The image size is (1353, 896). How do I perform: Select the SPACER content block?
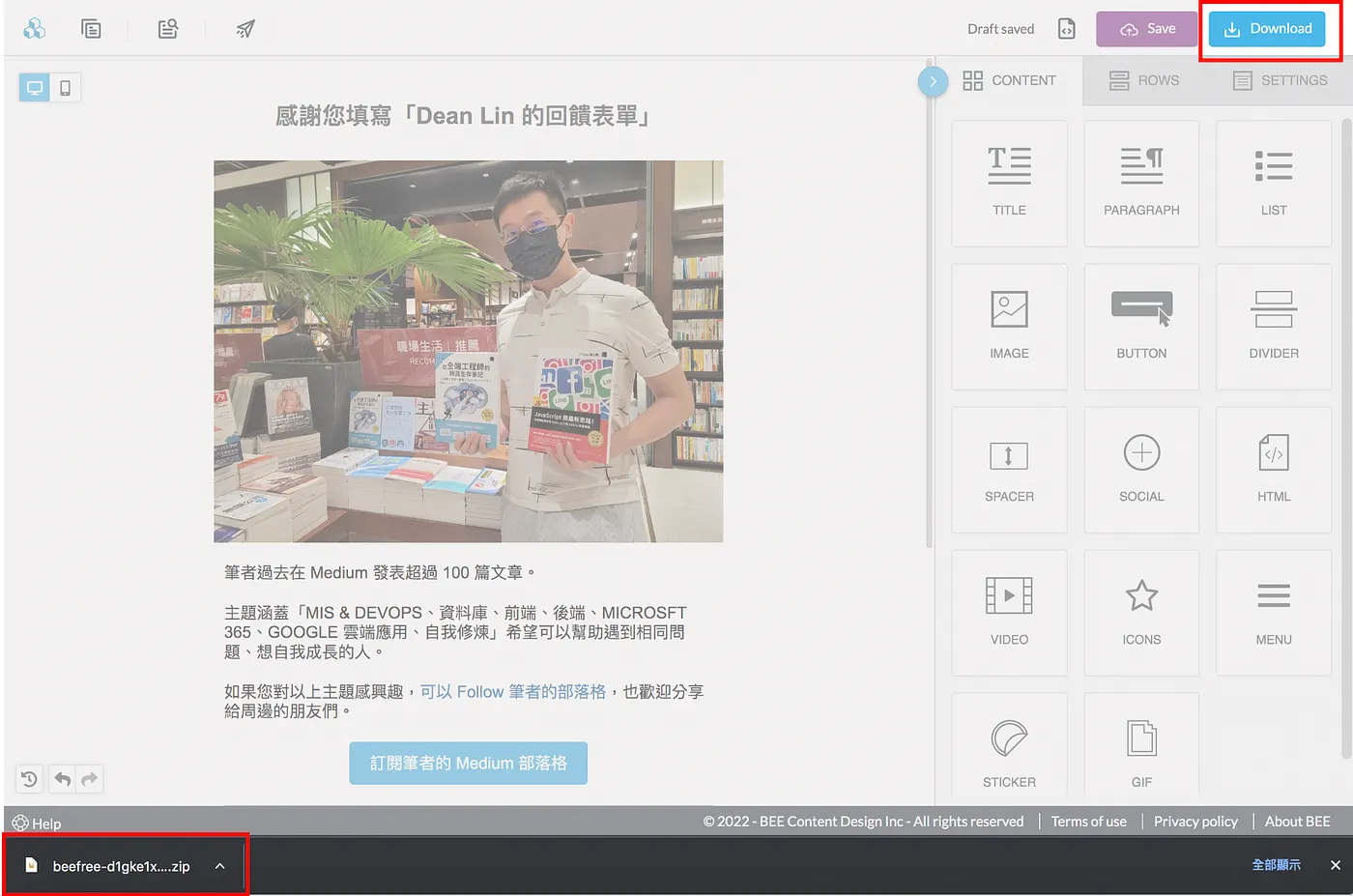1009,470
